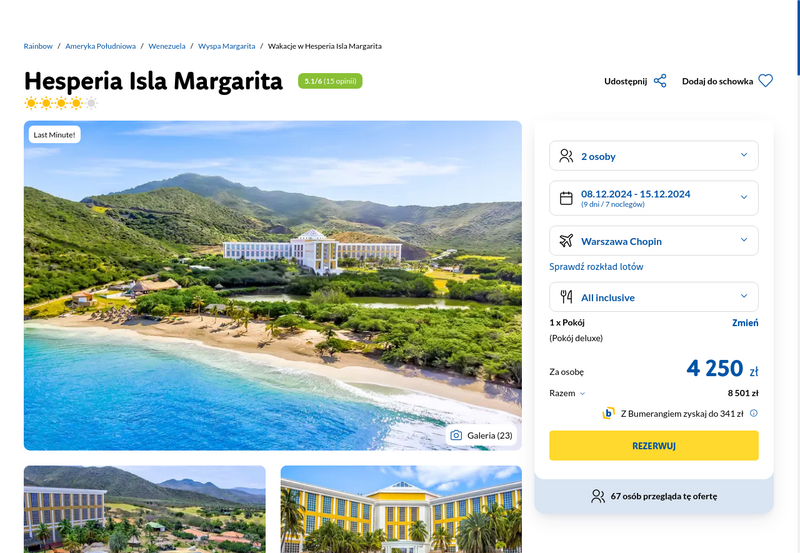
Task: Click the airplane icon in departure field
Action: [x=566, y=240]
